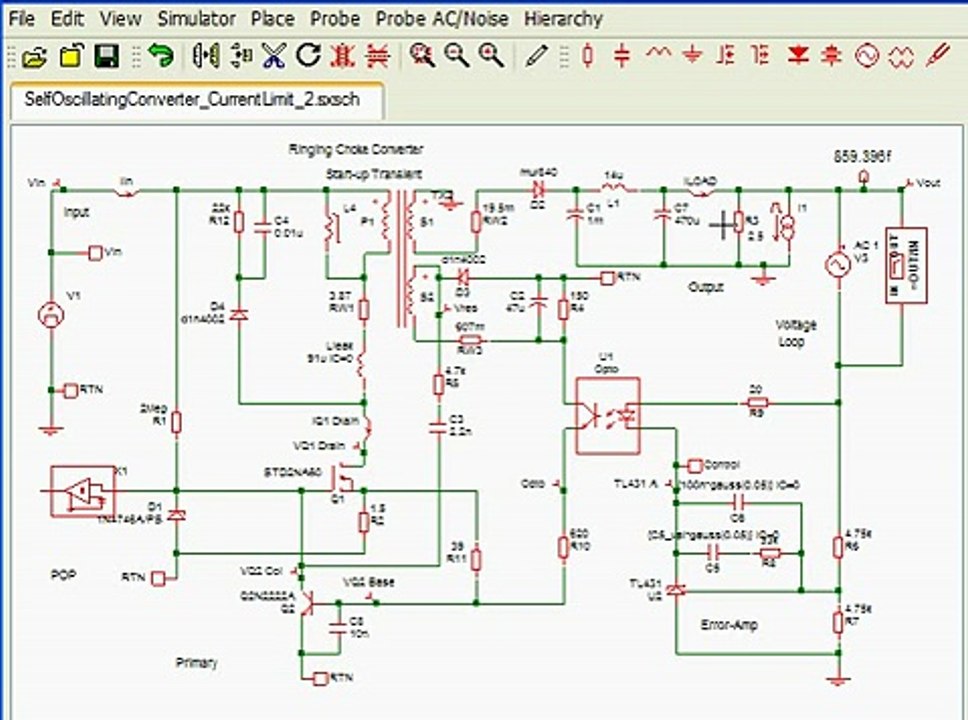Place a resistor from the toolbar
Screen dimensions: 968x720
588,56
